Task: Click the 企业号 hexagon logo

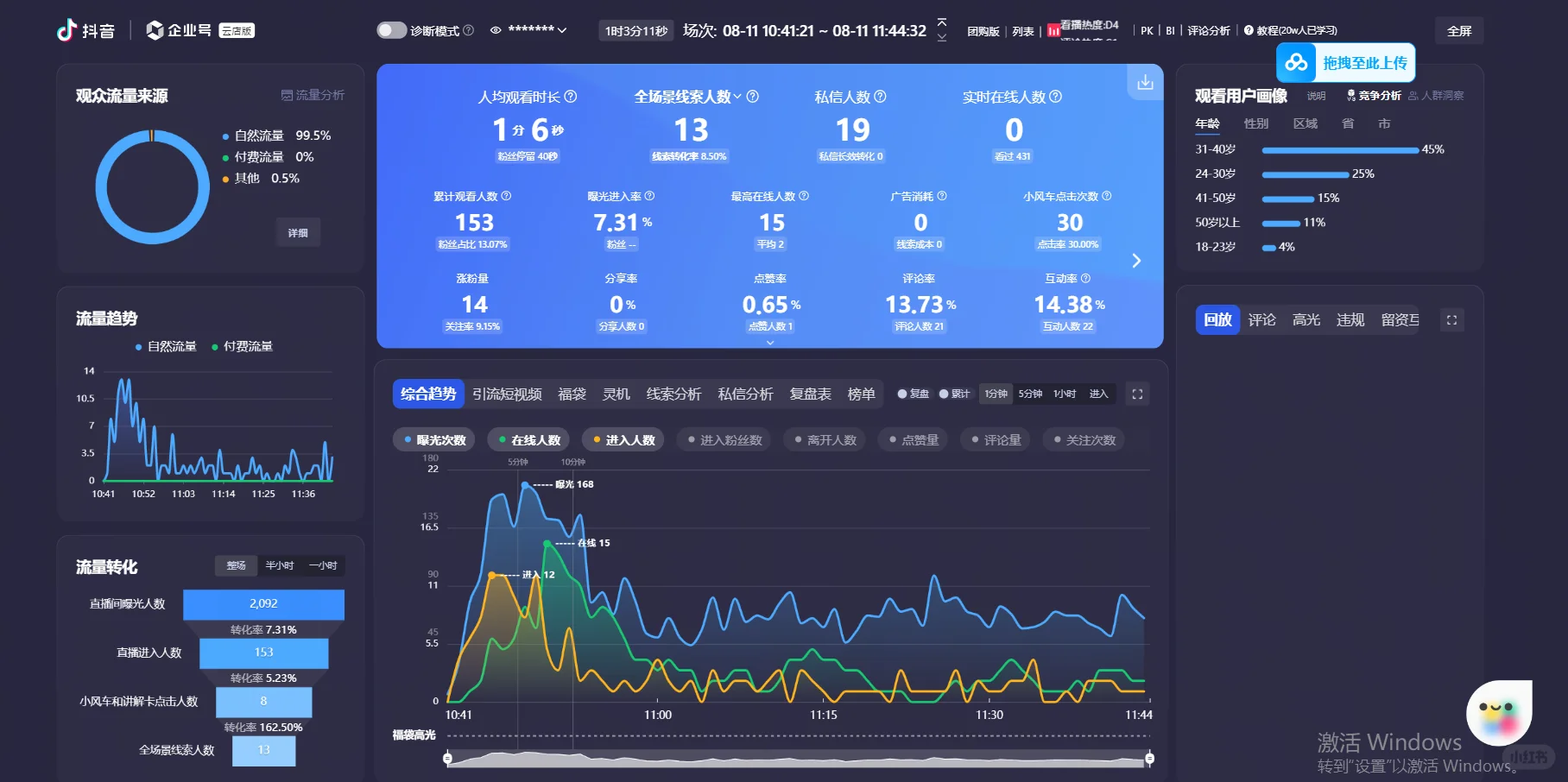Action: click(x=155, y=30)
